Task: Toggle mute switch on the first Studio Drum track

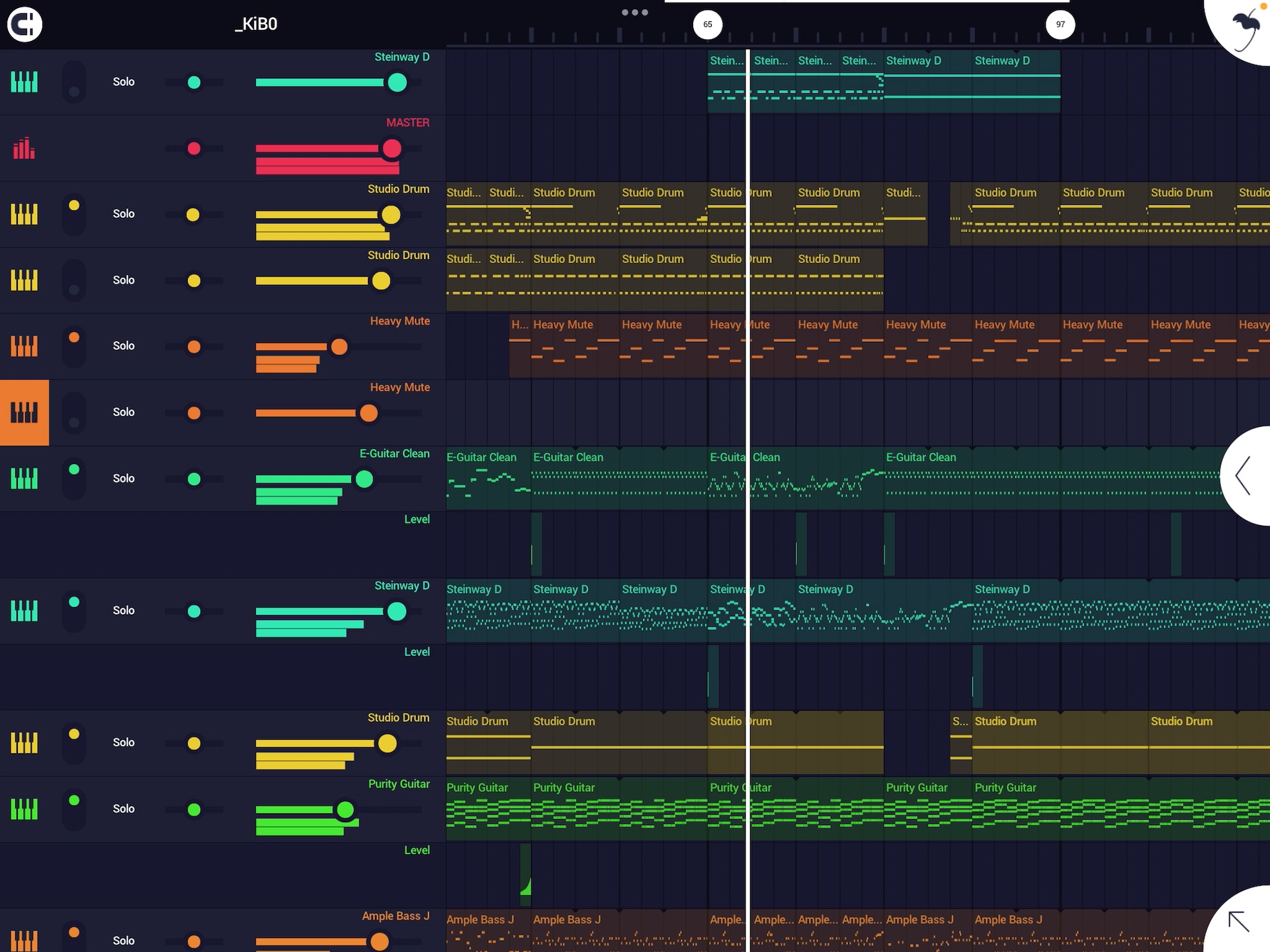Action: pos(74,214)
